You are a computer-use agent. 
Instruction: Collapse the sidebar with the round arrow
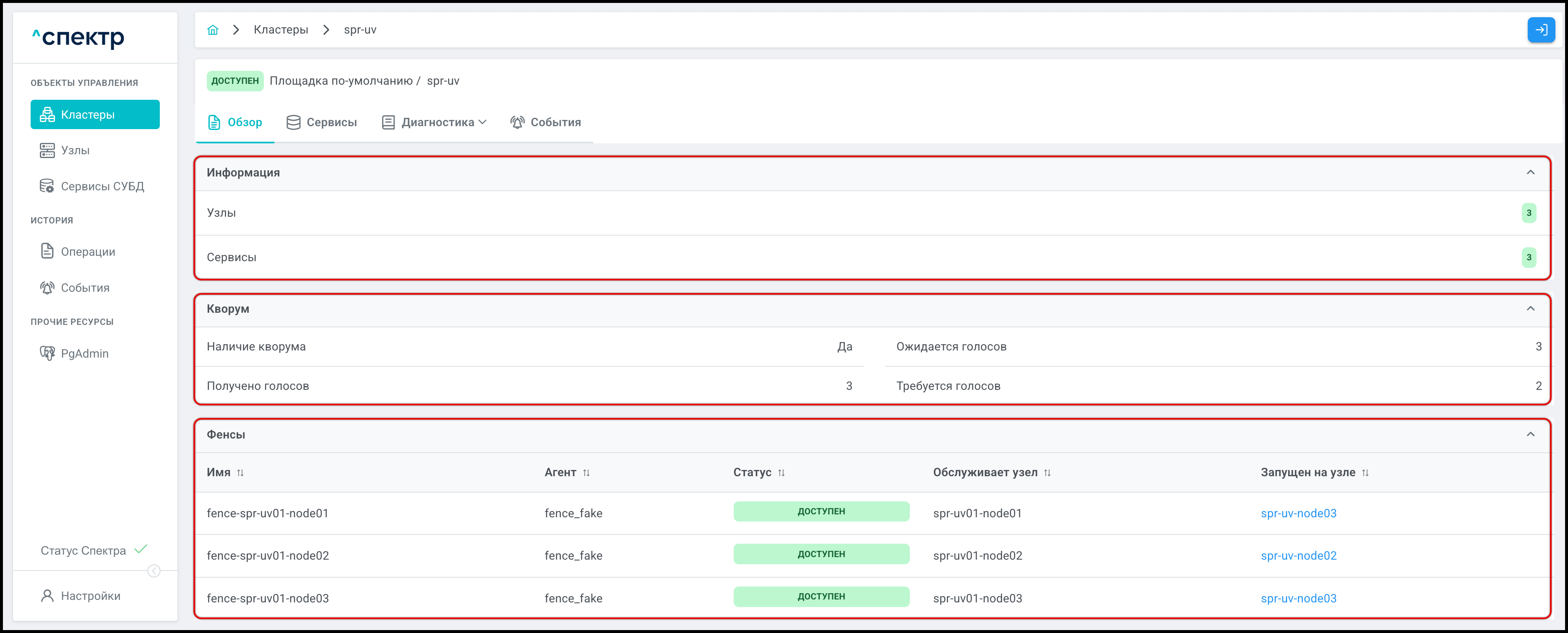154,571
